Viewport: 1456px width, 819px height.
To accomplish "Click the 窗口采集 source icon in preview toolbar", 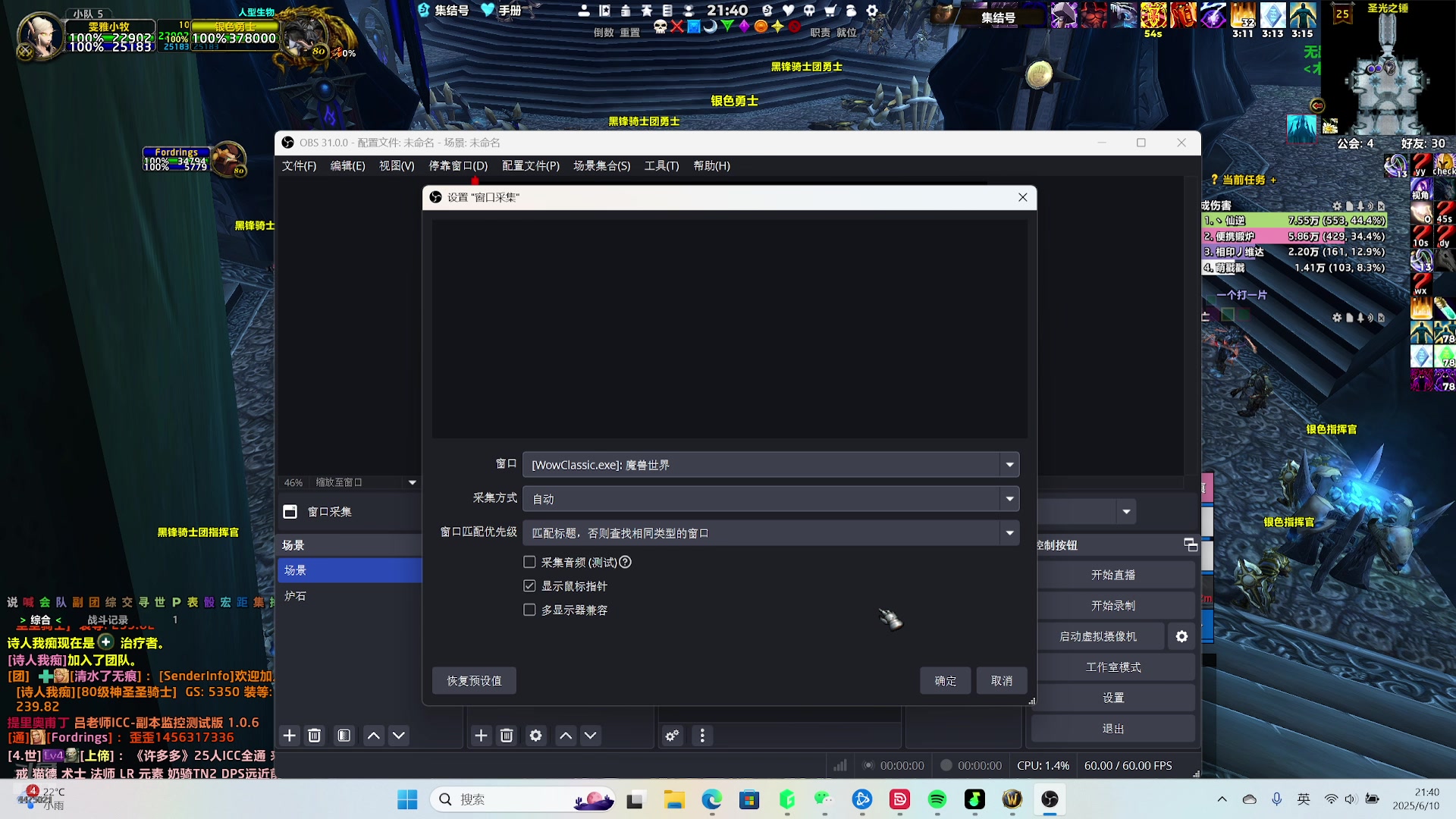I will click(x=290, y=512).
